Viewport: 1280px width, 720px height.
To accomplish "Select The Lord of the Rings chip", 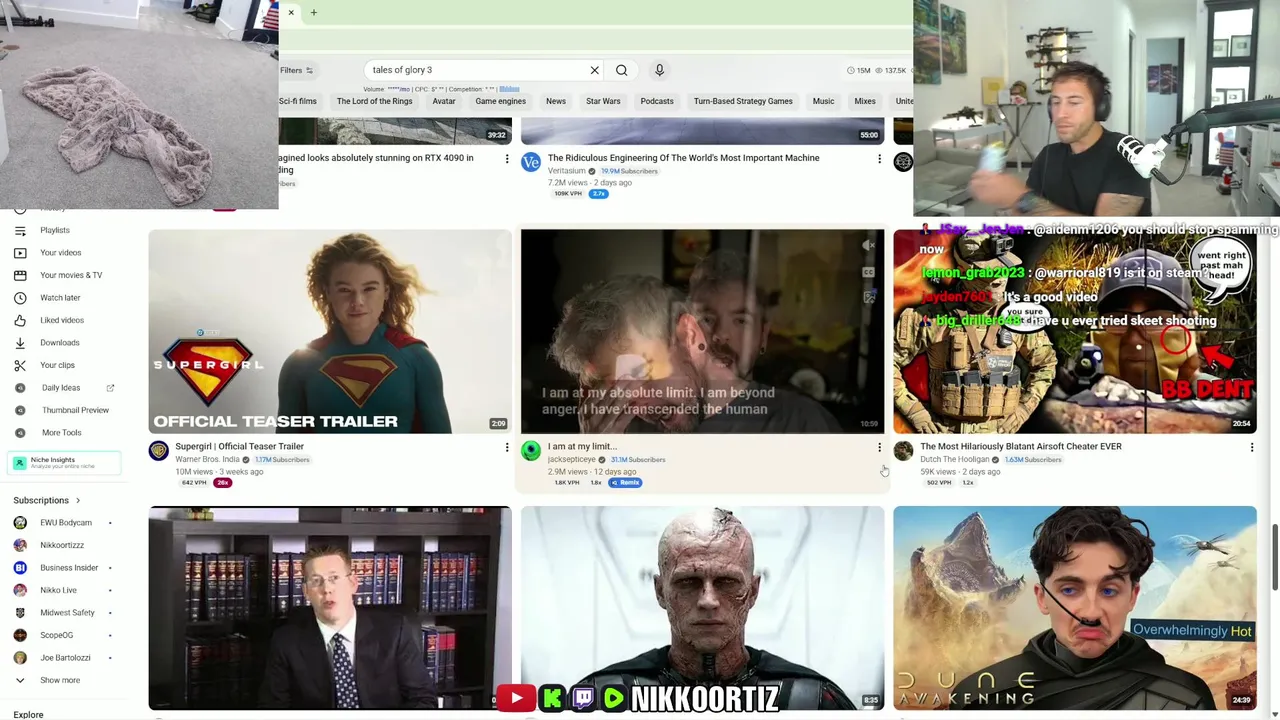I will coord(374,101).
